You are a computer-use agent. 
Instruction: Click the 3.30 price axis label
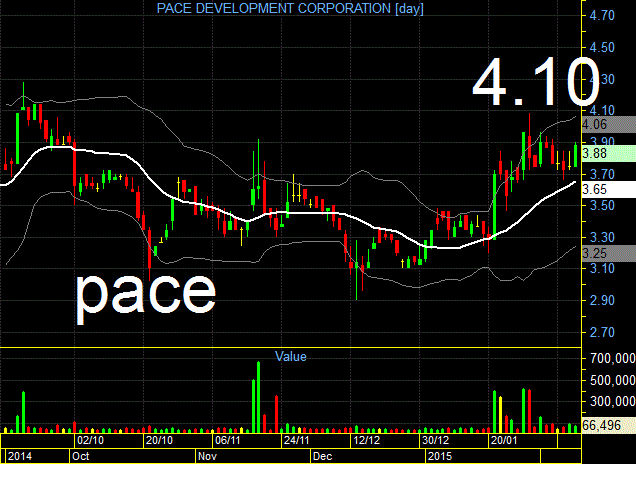click(x=602, y=237)
